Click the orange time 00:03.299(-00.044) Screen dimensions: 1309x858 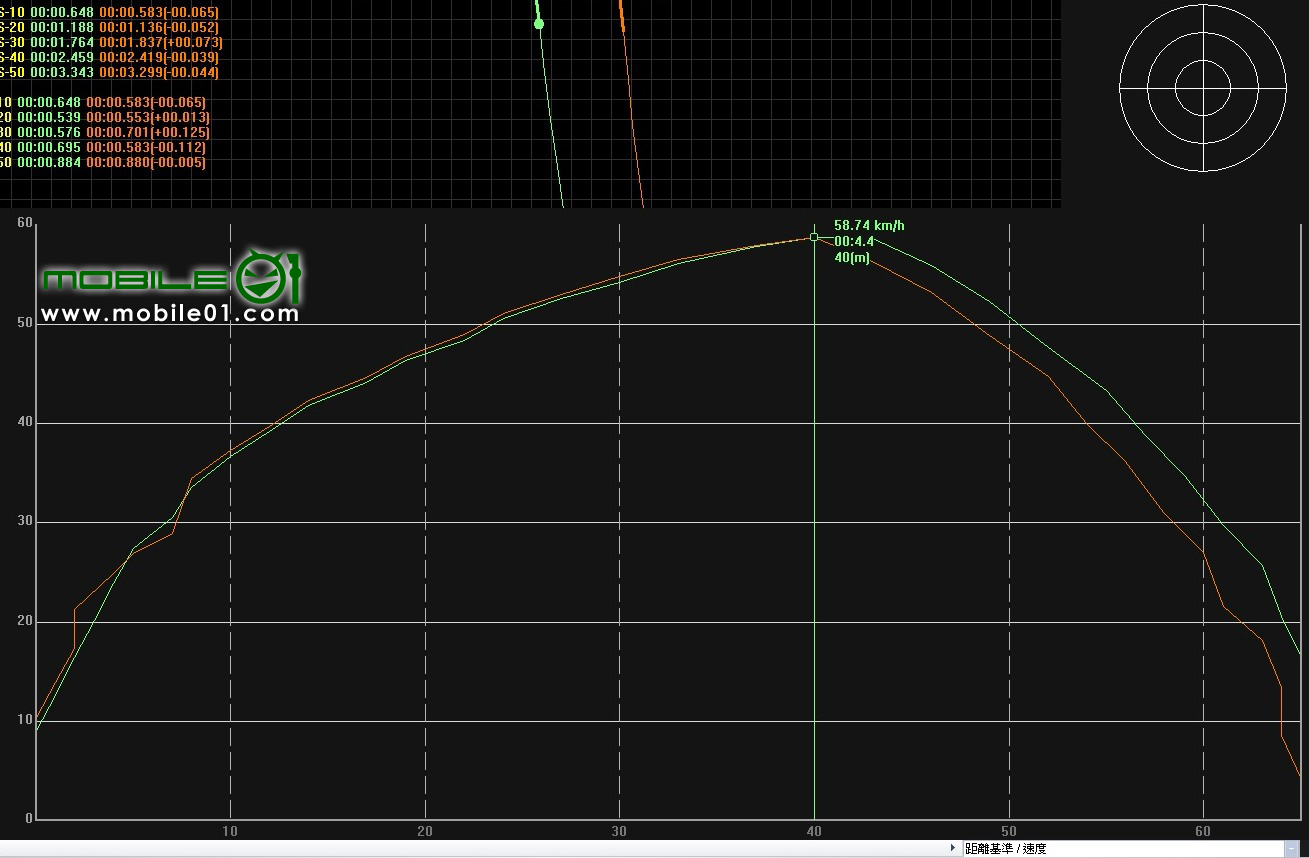(x=159, y=72)
